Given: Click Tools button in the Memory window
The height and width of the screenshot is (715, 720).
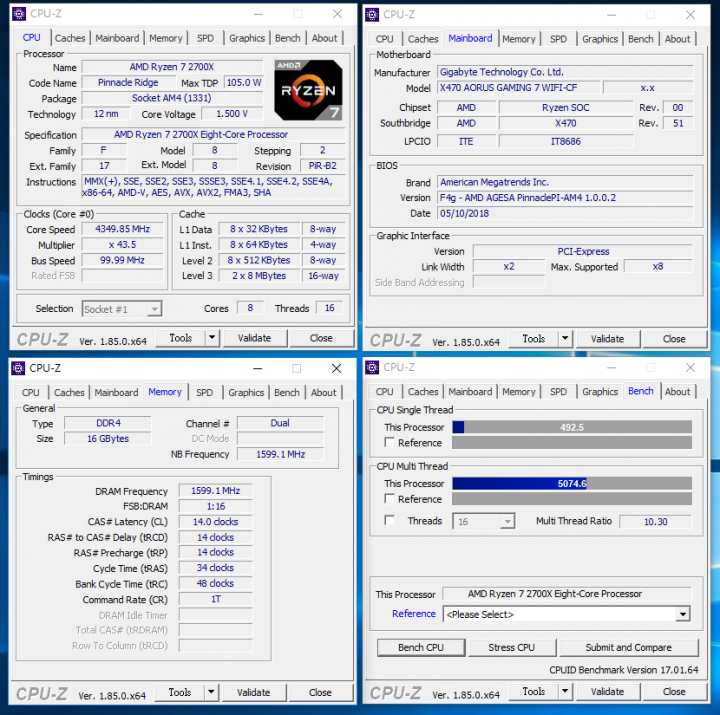Looking at the screenshot, I should (180, 692).
